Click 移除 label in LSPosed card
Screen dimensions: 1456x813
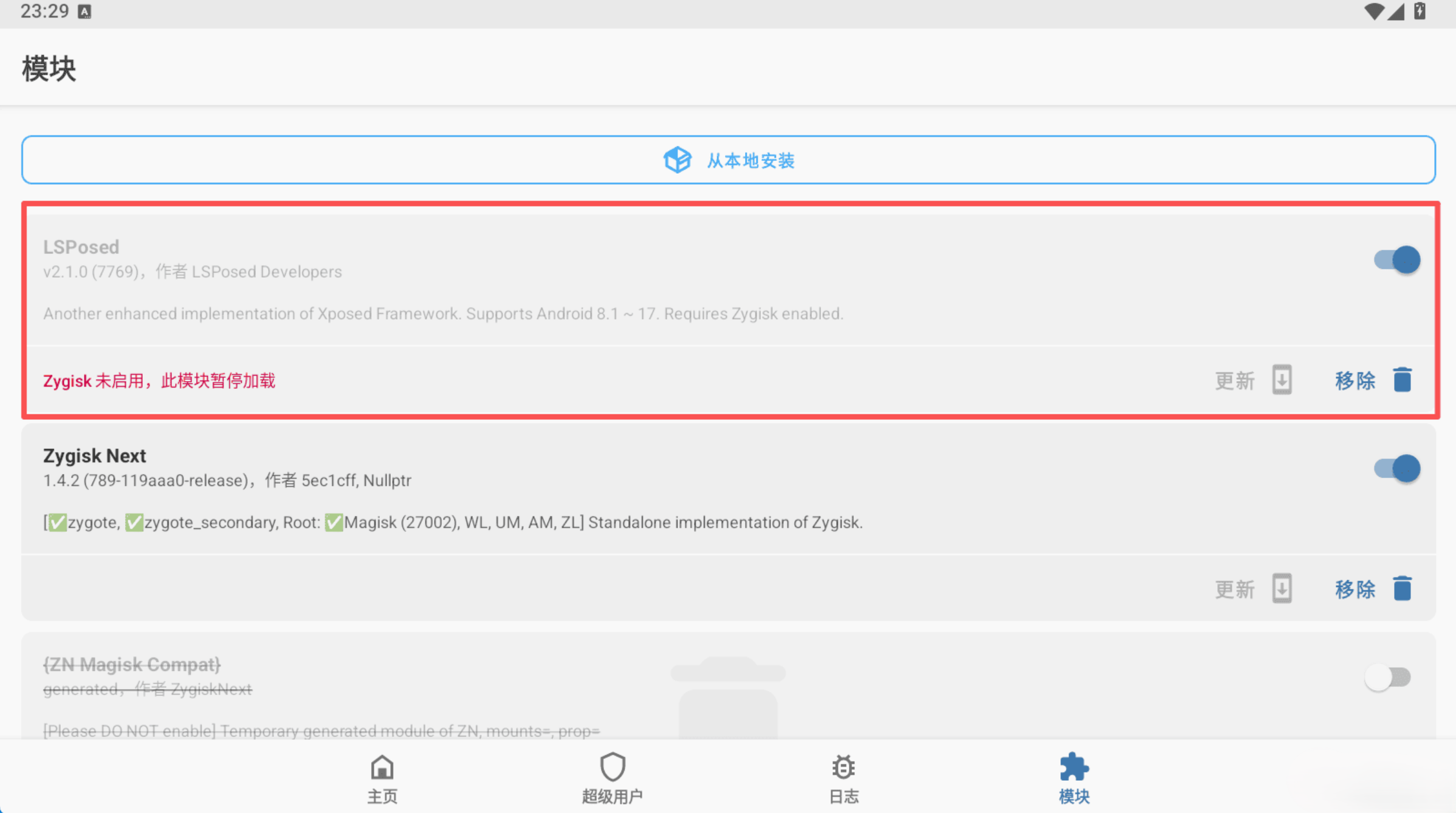tap(1355, 381)
